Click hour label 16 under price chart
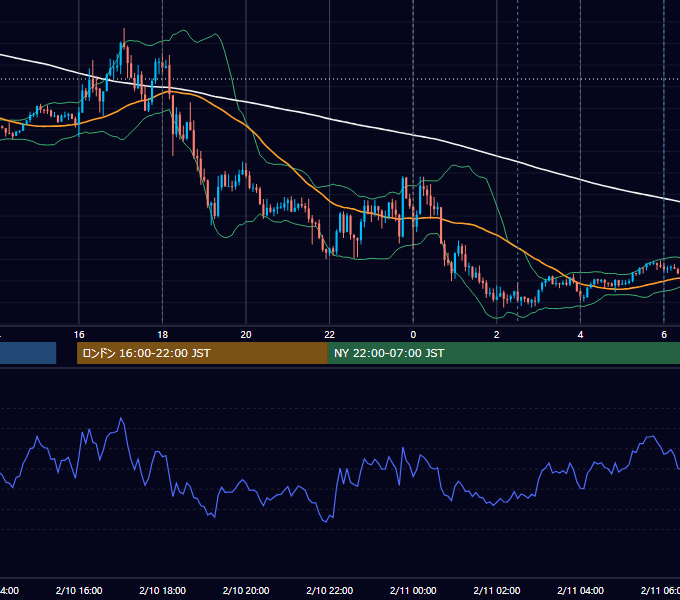The image size is (680, 600). (x=79, y=335)
